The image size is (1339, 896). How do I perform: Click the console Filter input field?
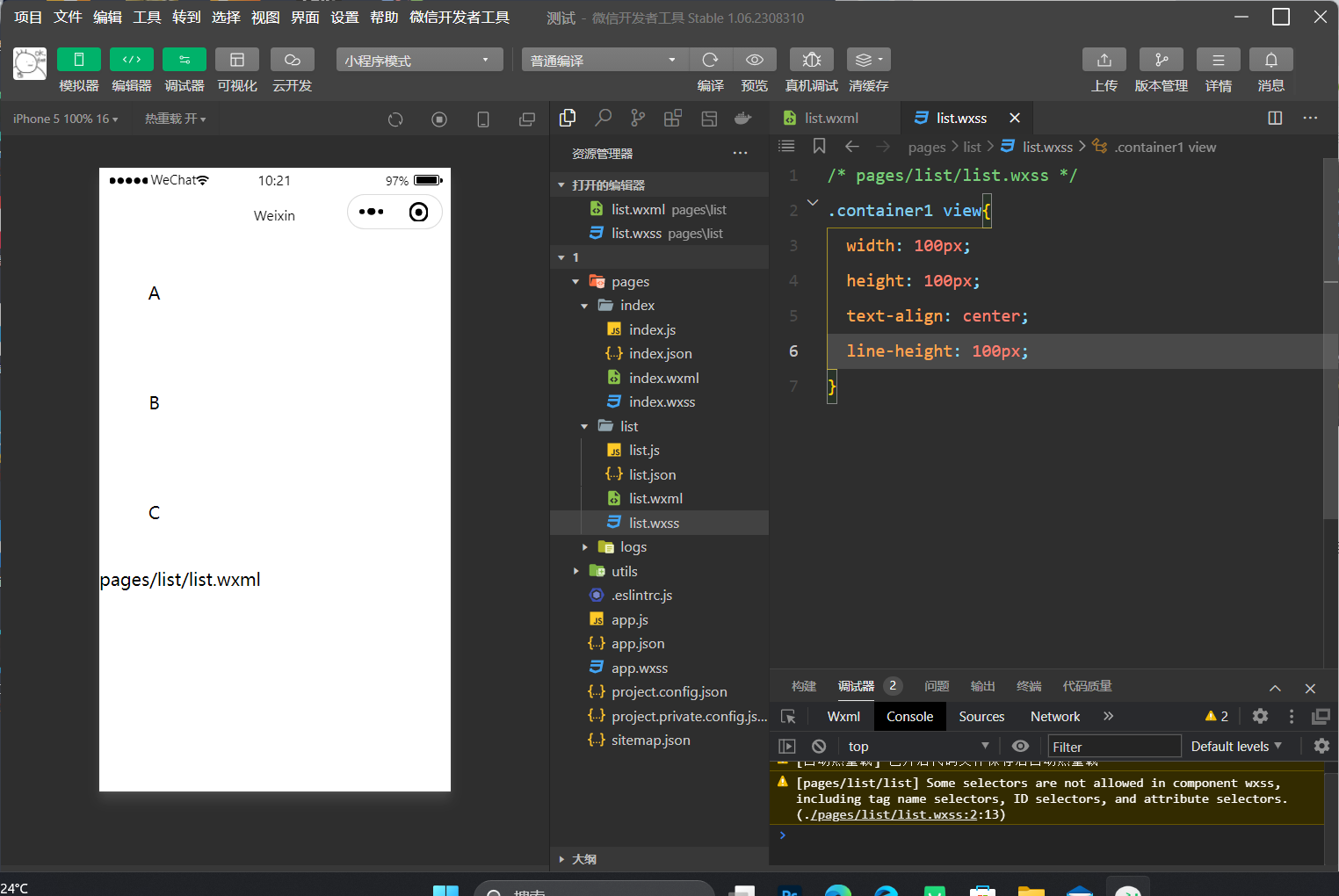coord(1114,747)
